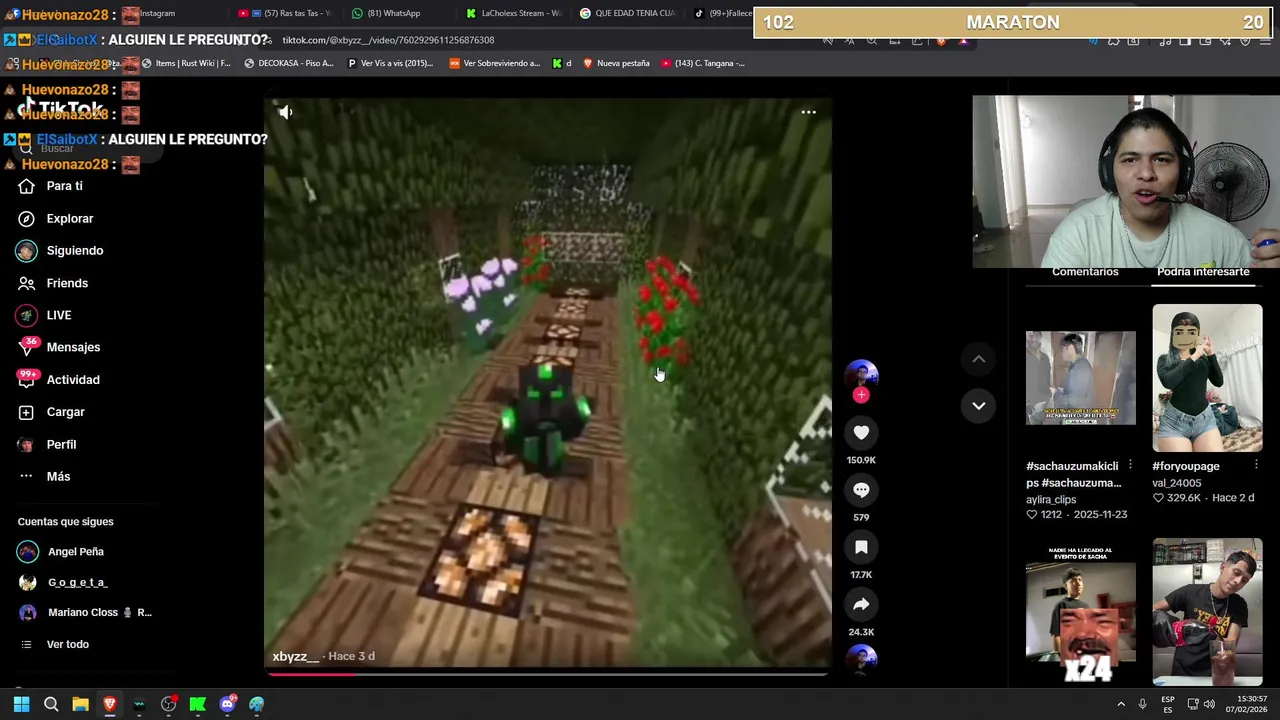Open the C. Tangana YouTube bookmark

(x=703, y=63)
